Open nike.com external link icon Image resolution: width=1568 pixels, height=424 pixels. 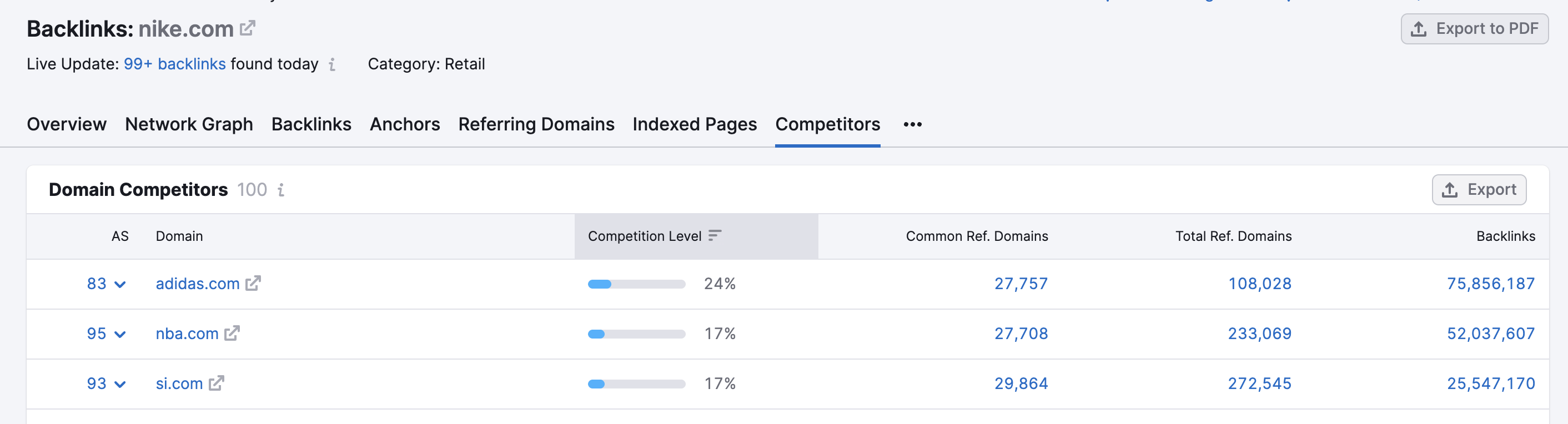[x=247, y=28]
